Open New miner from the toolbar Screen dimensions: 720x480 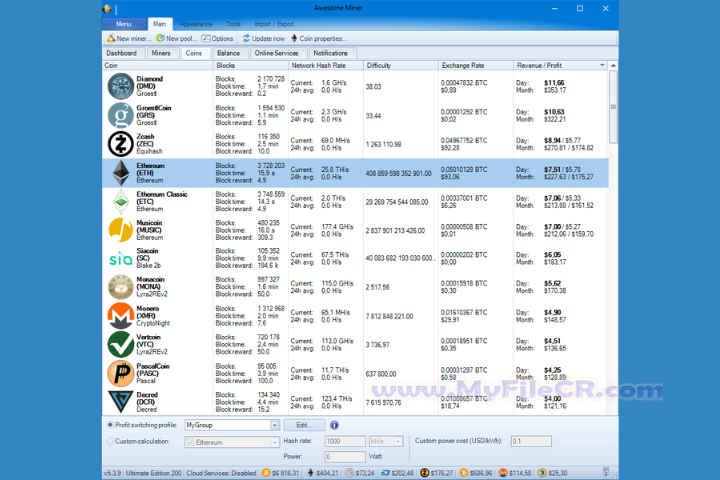(x=129, y=39)
